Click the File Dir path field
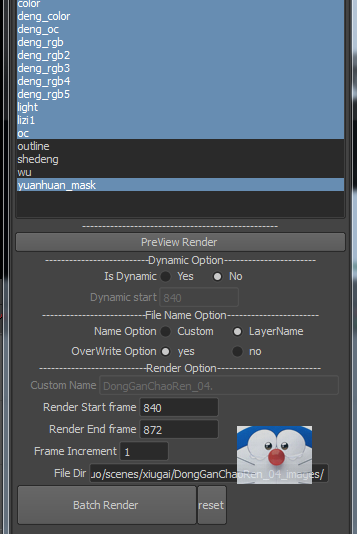Viewport: 362px width, 534px height. click(x=209, y=473)
